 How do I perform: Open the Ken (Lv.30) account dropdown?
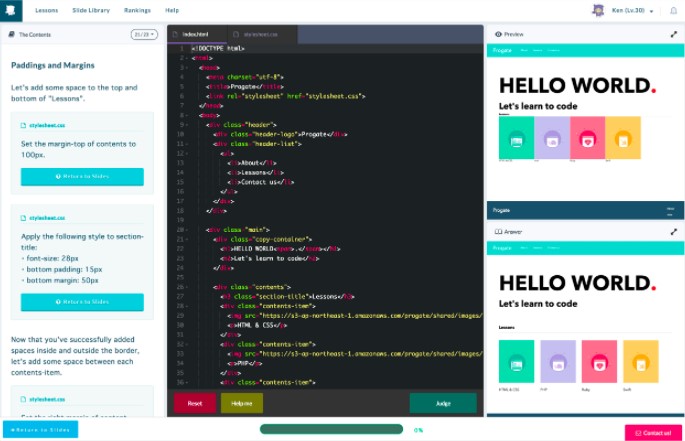click(633, 10)
